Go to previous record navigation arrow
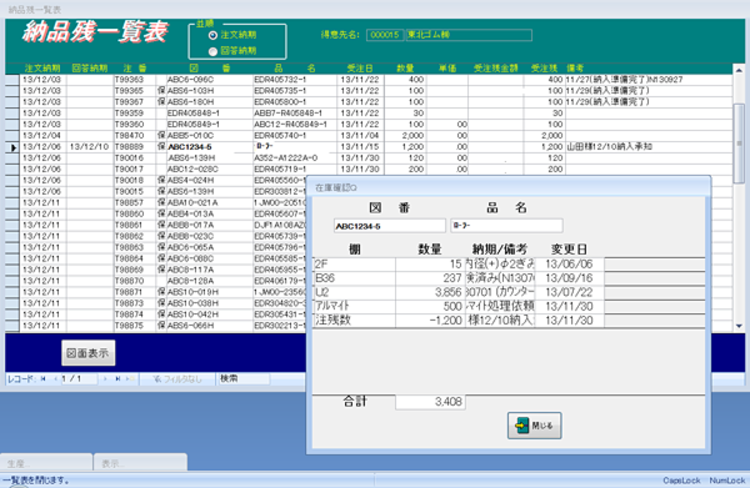Image resolution: width=750 pixels, height=488 pixels. tap(55, 379)
